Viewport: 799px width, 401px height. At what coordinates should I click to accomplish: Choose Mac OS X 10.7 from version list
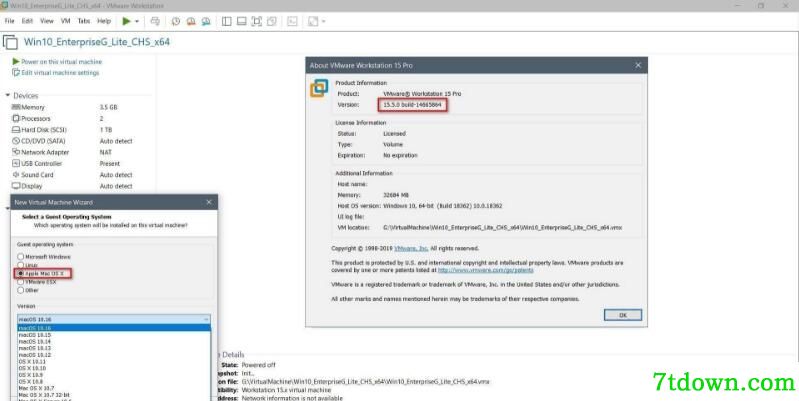coord(114,388)
